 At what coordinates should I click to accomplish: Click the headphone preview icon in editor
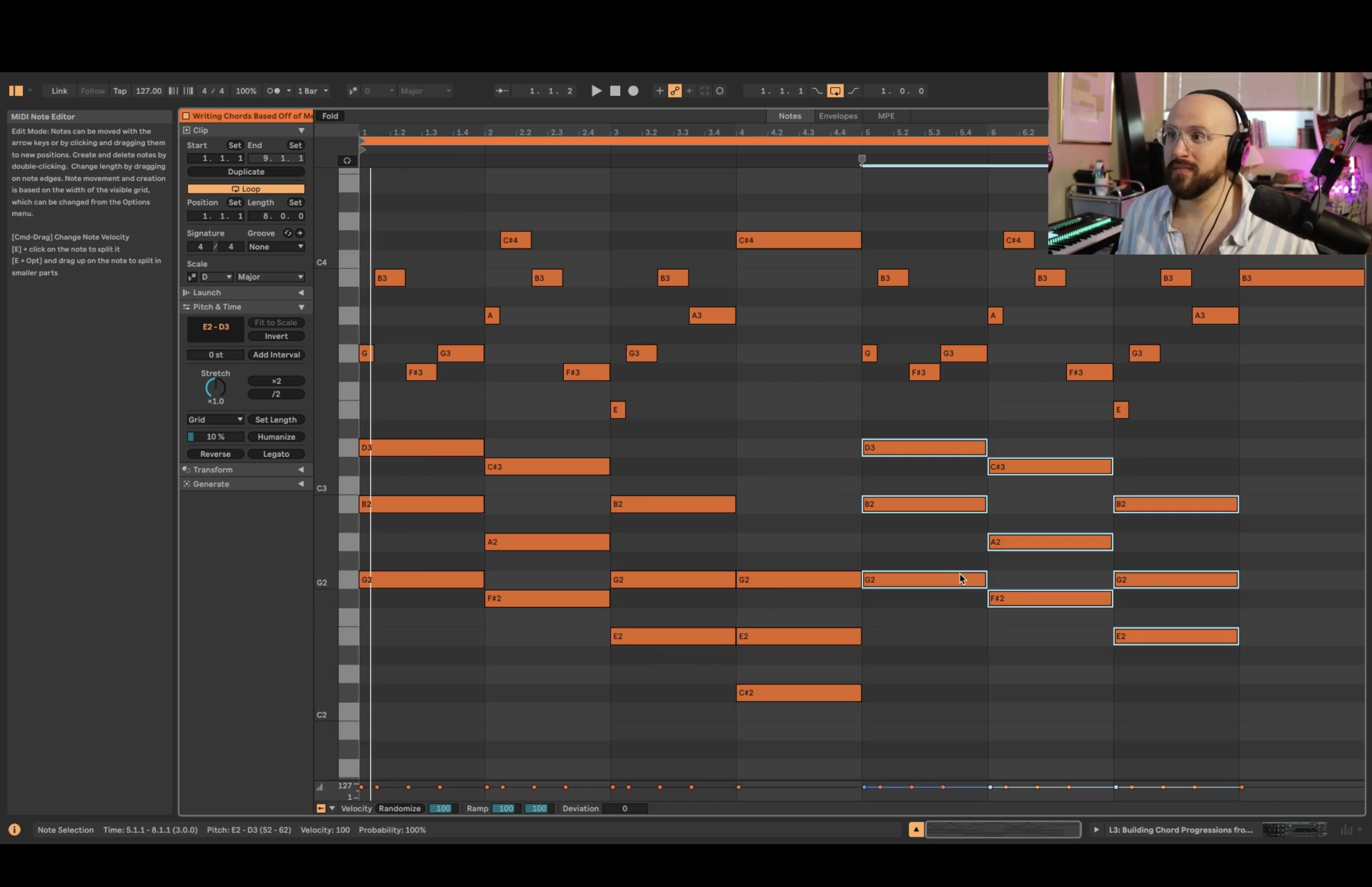coord(347,161)
